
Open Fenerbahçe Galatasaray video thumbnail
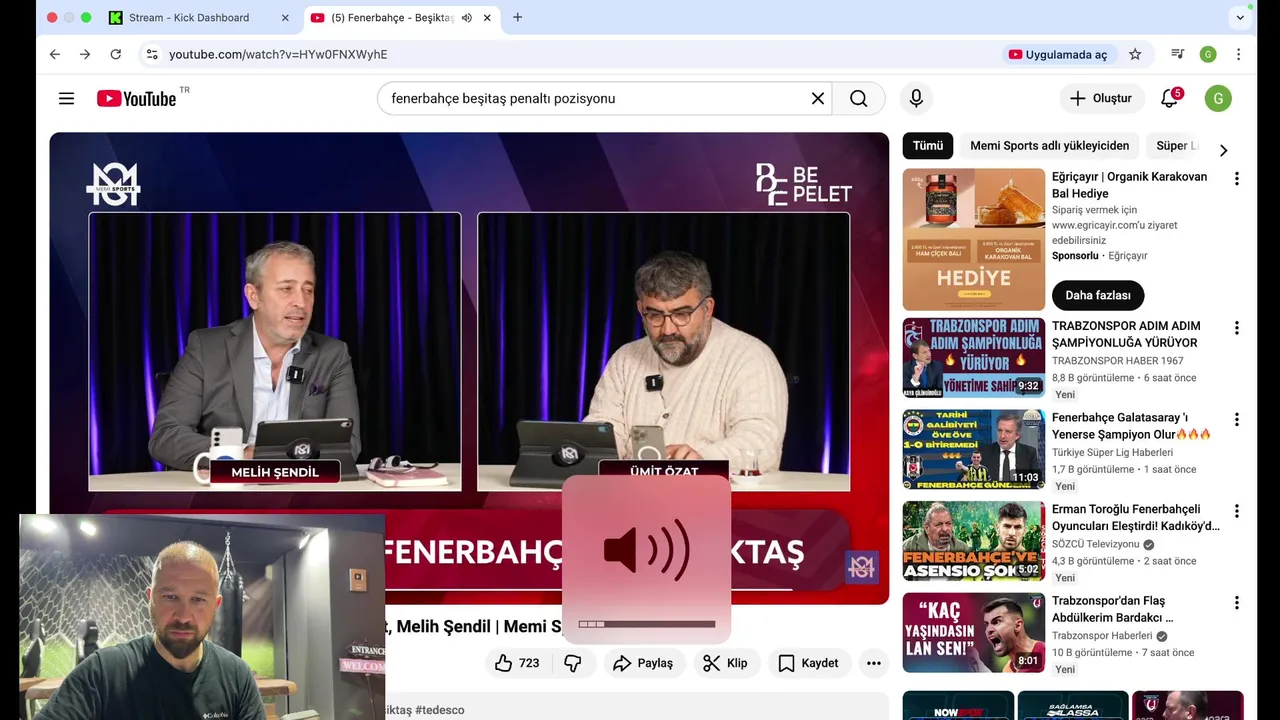[974, 449]
